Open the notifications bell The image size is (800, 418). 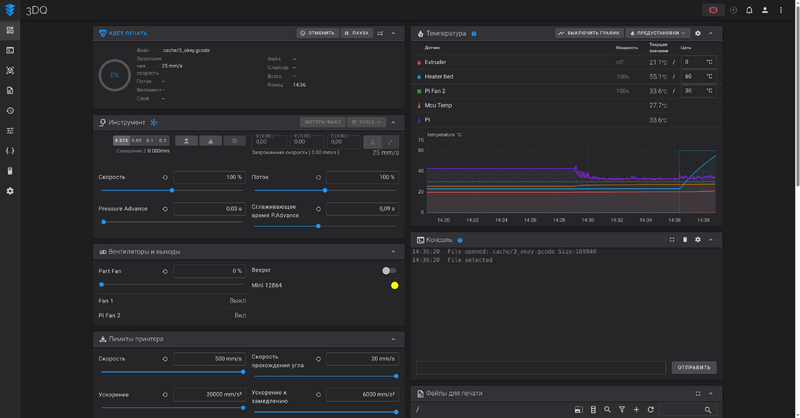[749, 10]
